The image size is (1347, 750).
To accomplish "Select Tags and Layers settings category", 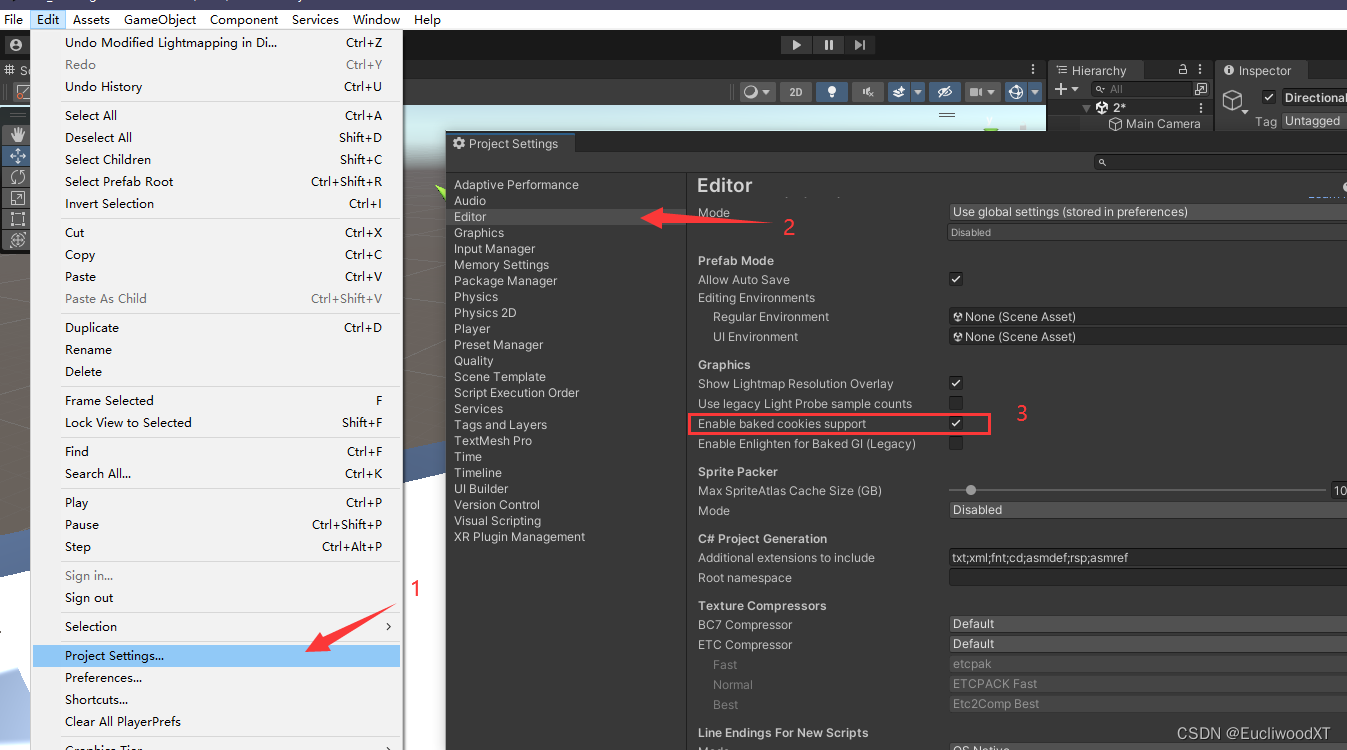I will [500, 424].
